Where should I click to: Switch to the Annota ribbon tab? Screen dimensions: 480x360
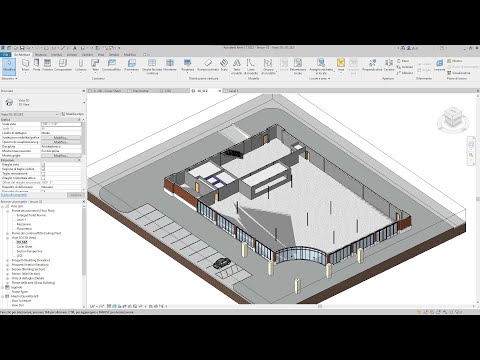pos(72,54)
